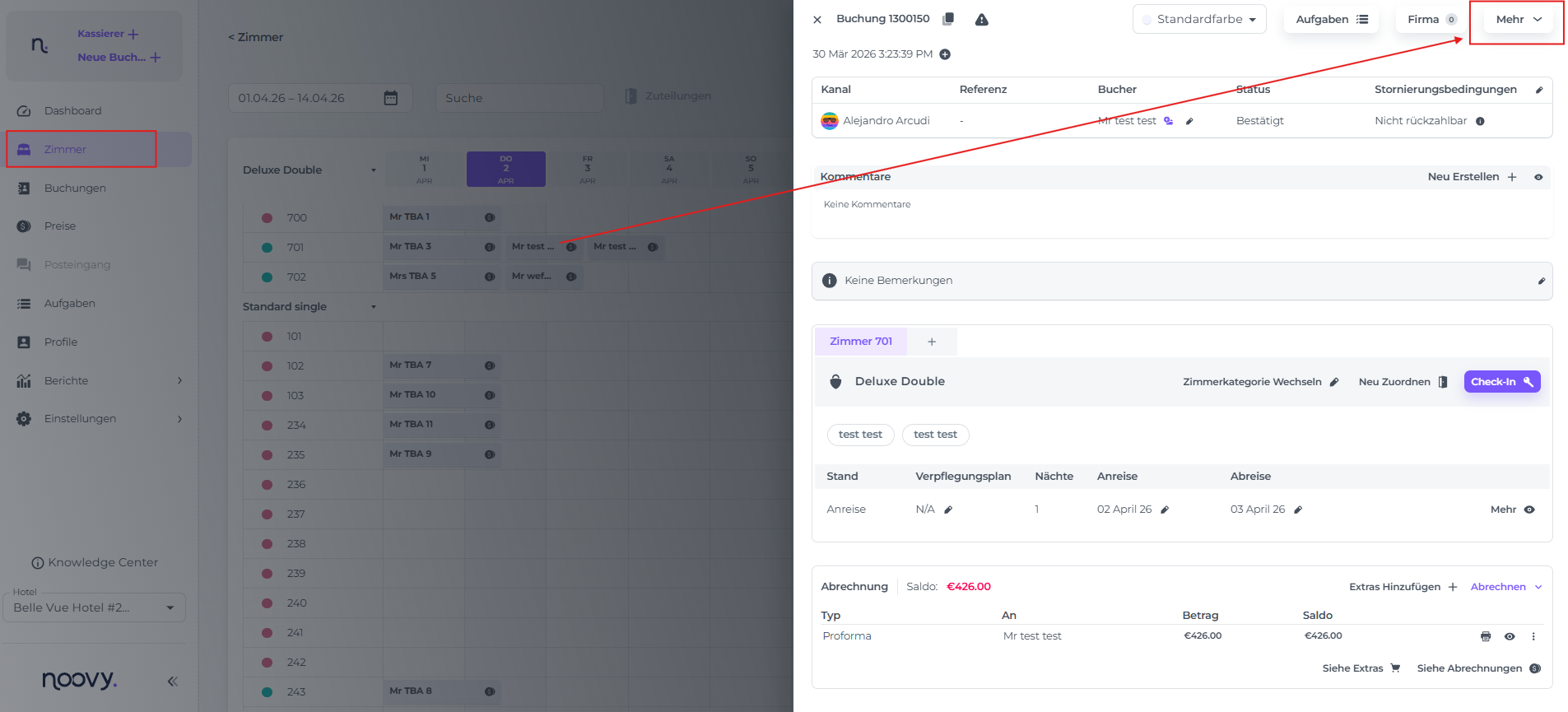
Task: Click the warning triangle icon
Action: pyautogui.click(x=981, y=20)
